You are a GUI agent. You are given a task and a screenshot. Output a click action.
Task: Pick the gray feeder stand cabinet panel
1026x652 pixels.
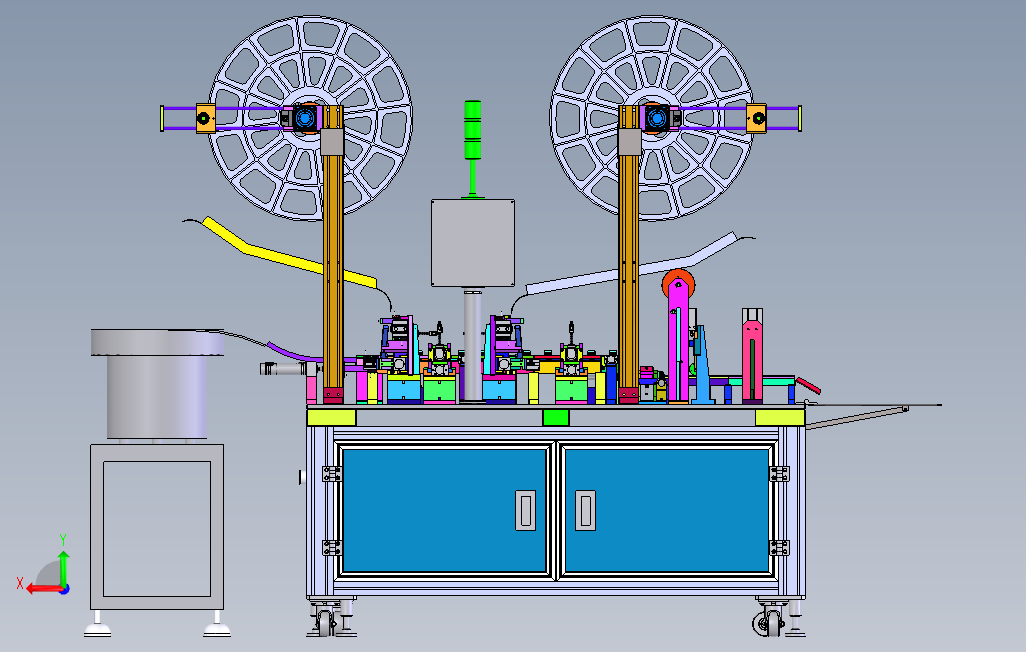click(x=157, y=528)
